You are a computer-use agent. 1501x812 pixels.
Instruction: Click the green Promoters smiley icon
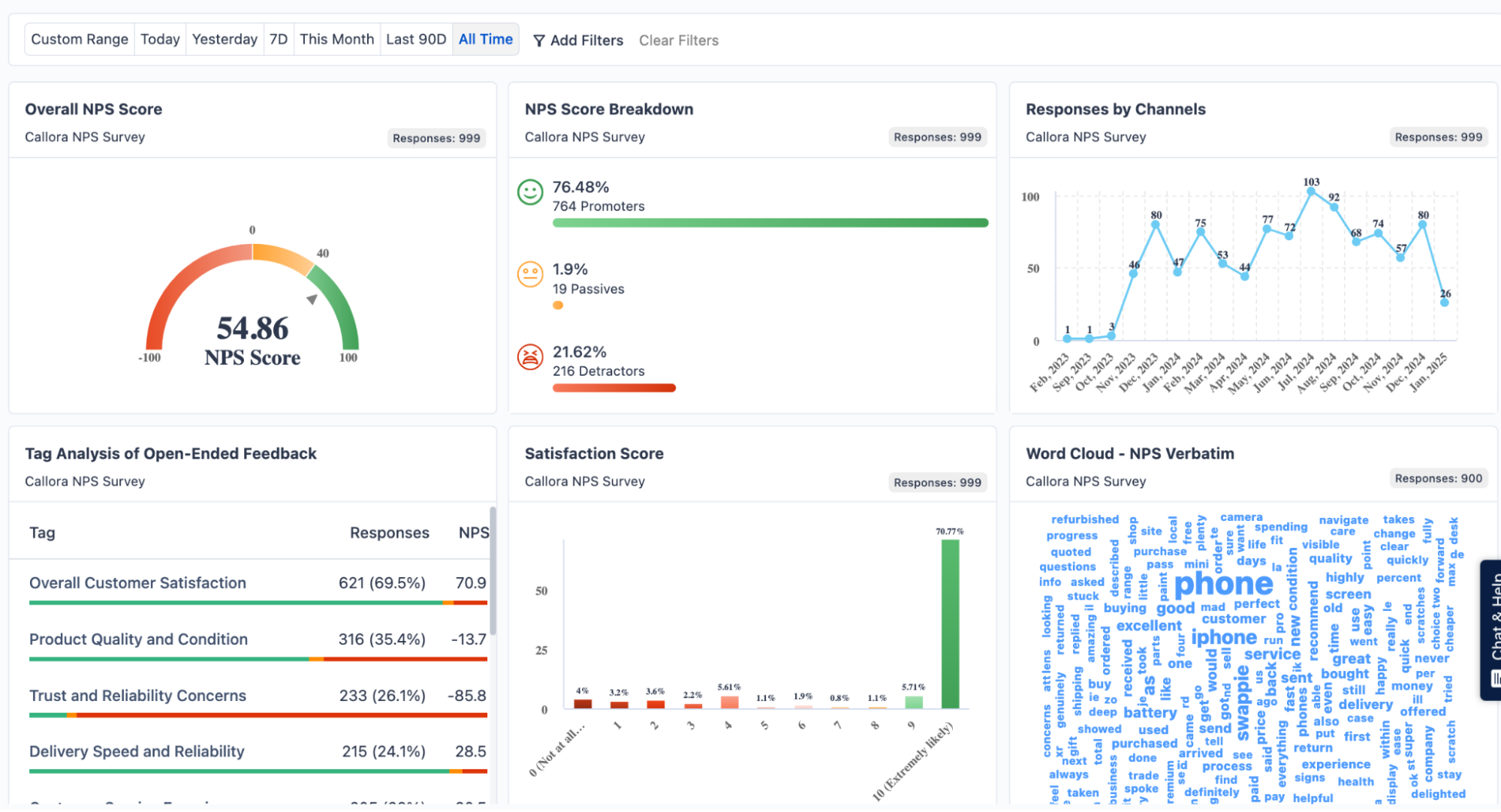[x=530, y=192]
